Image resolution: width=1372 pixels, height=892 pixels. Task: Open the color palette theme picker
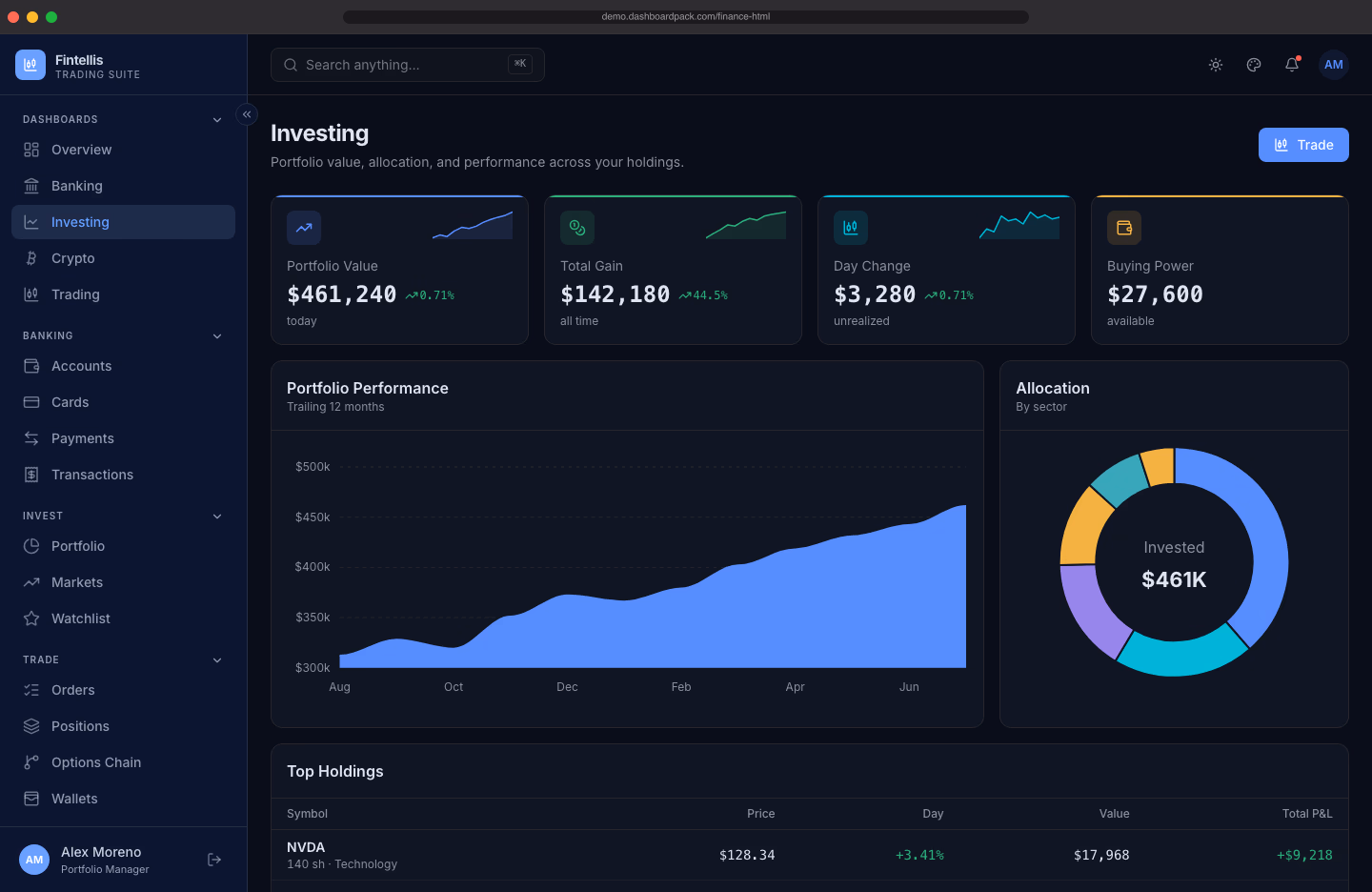(x=1254, y=65)
